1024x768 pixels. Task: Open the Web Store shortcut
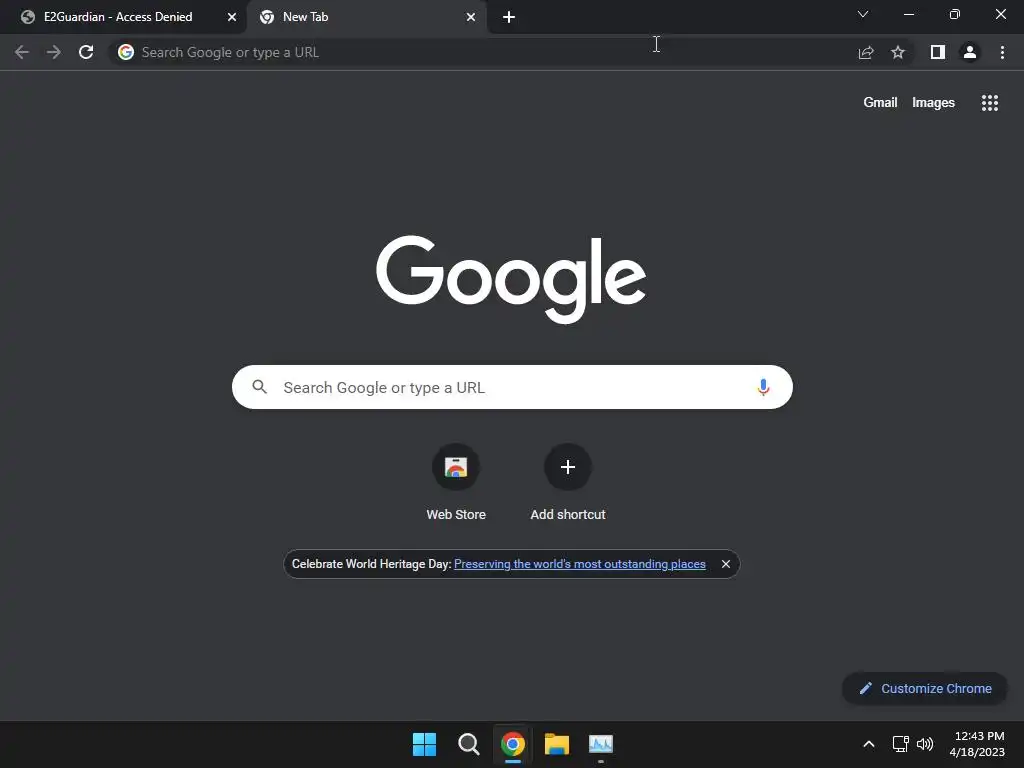(456, 483)
